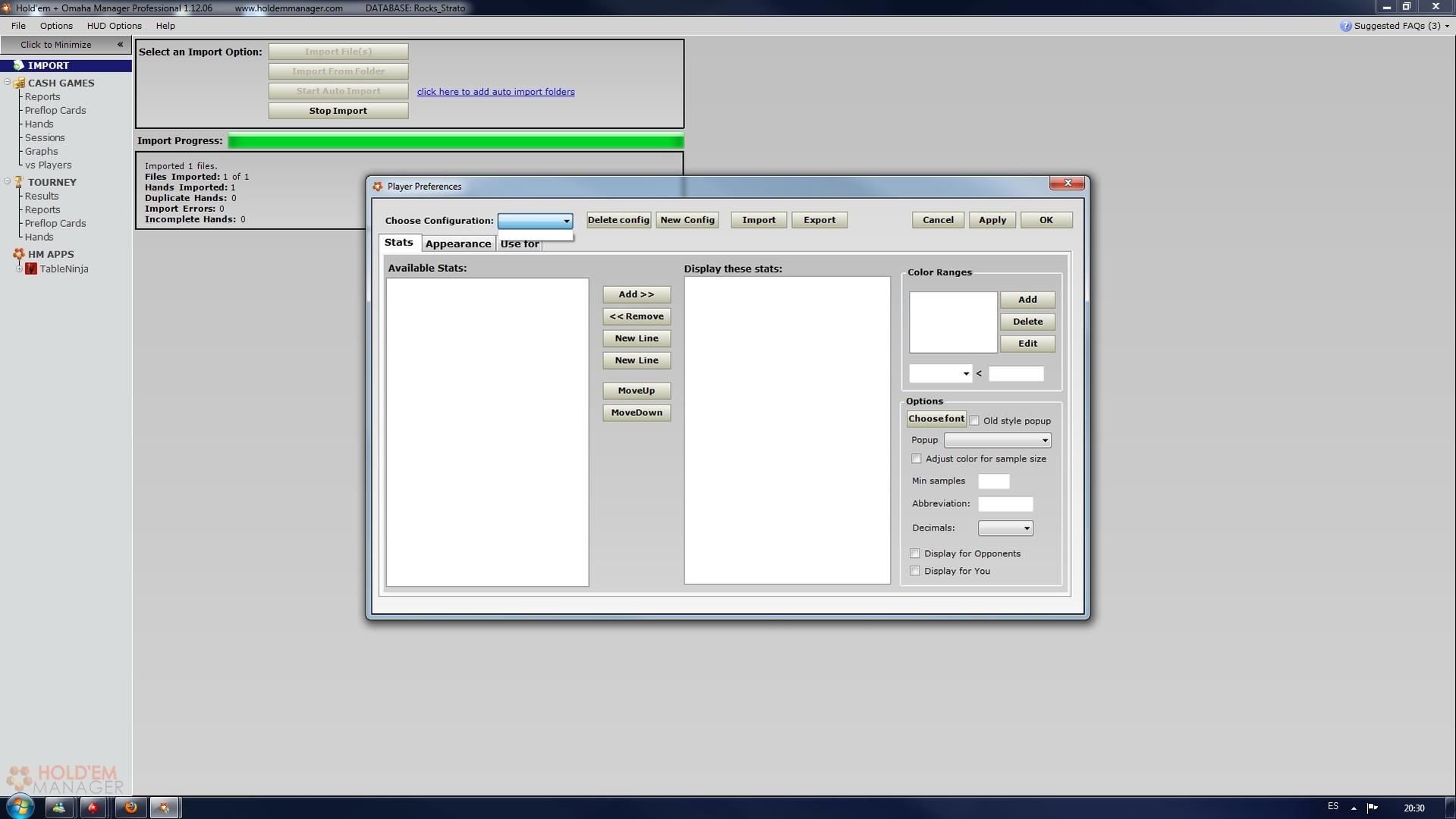Click the TableNinja red icon
Image resolution: width=1456 pixels, height=819 pixels.
click(31, 269)
